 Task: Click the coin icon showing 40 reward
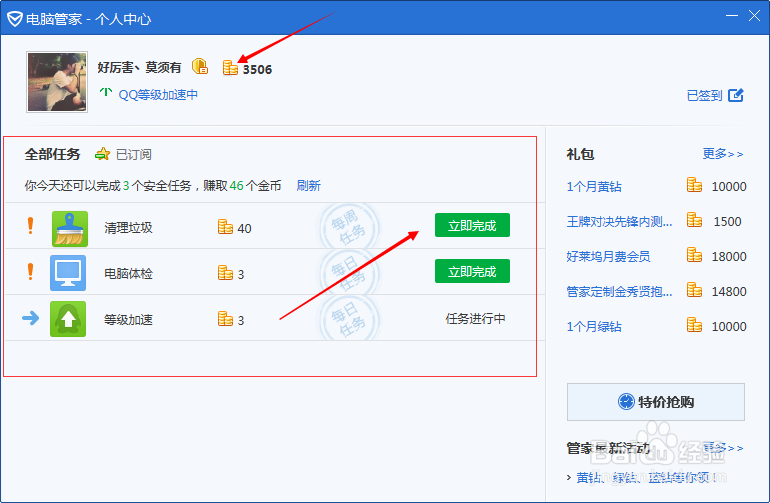225,226
